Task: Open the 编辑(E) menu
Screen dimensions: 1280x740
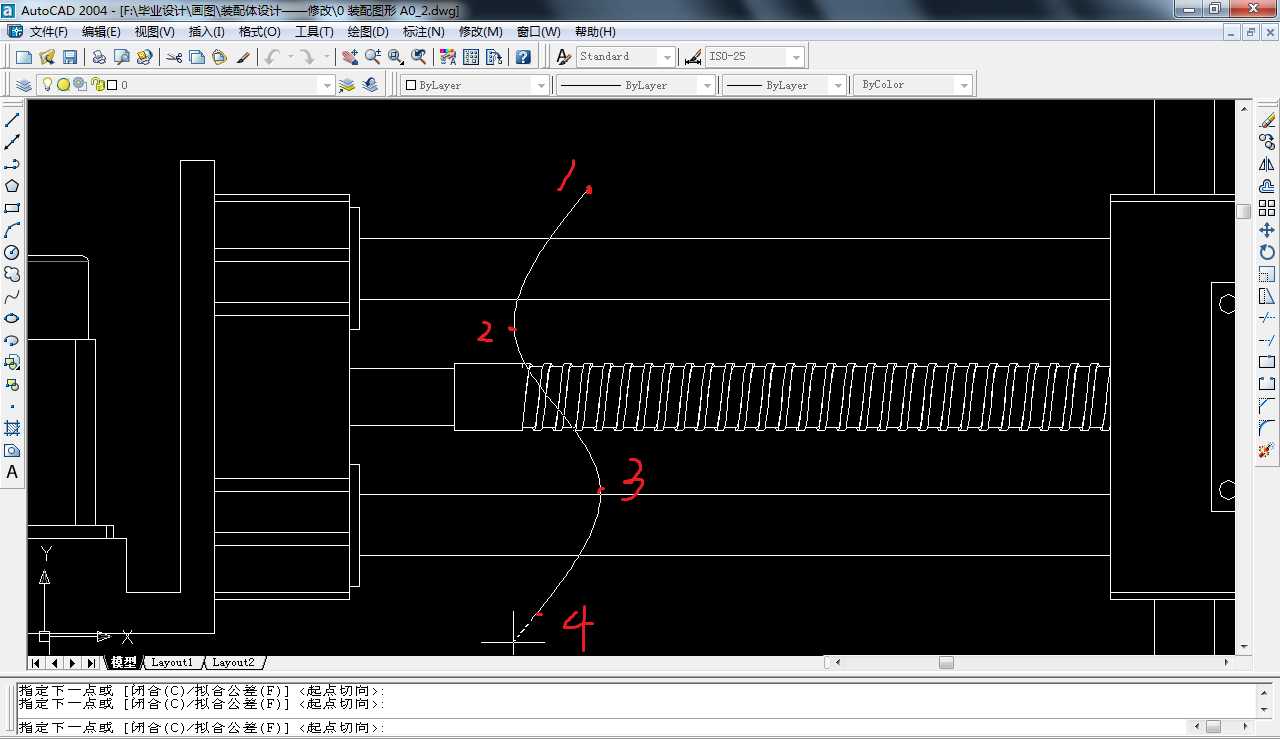Action: click(x=101, y=32)
